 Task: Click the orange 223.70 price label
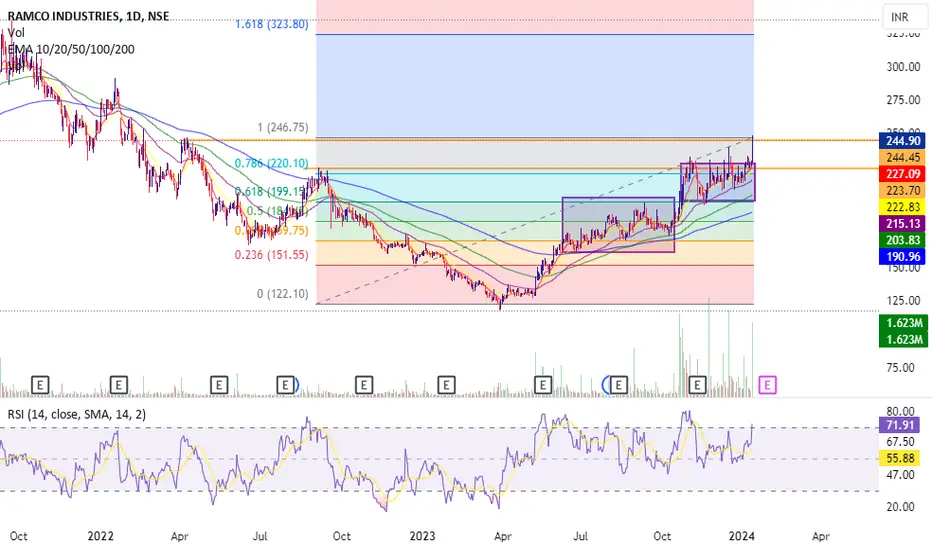click(x=902, y=190)
